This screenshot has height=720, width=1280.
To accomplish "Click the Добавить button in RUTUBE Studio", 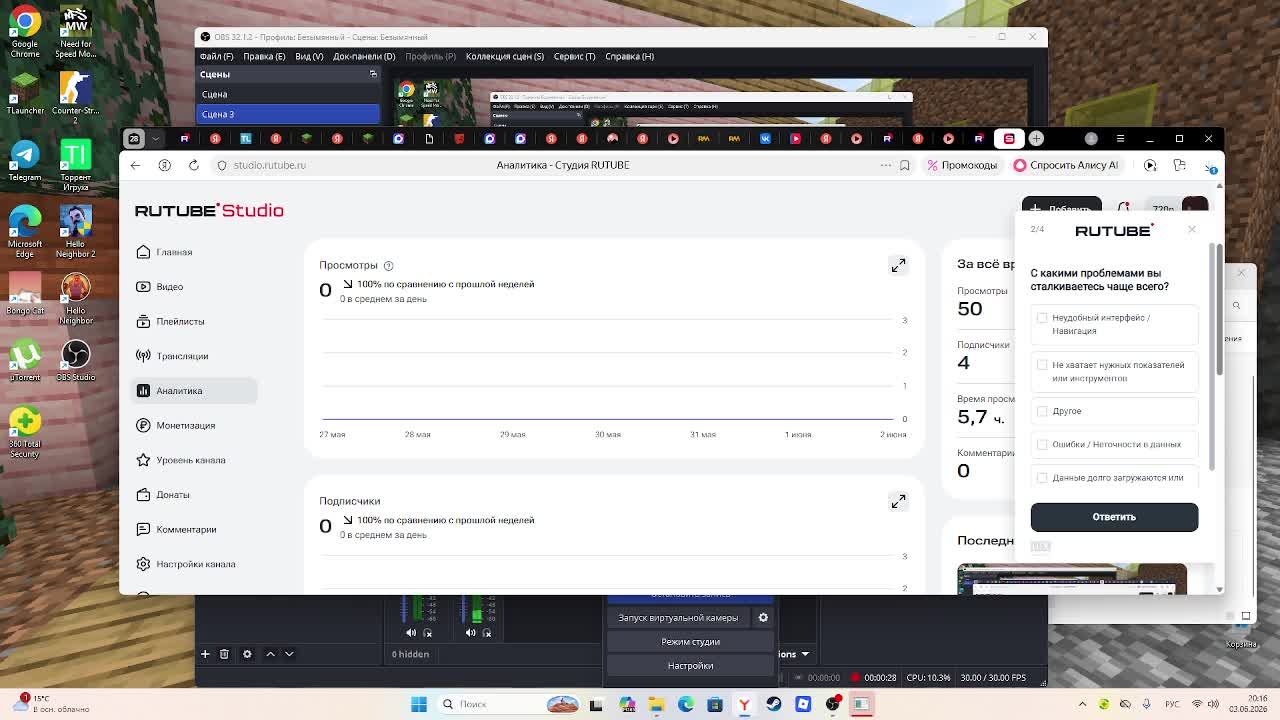I will click(x=1061, y=208).
